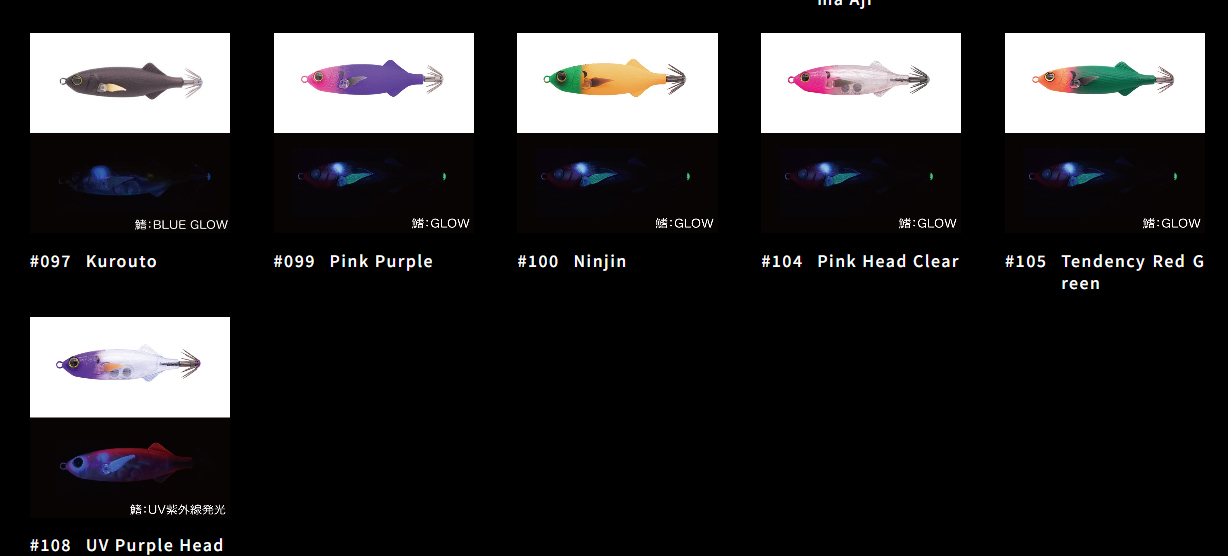Click the #099 Pink Purple label
1228x556 pixels.
click(353, 261)
